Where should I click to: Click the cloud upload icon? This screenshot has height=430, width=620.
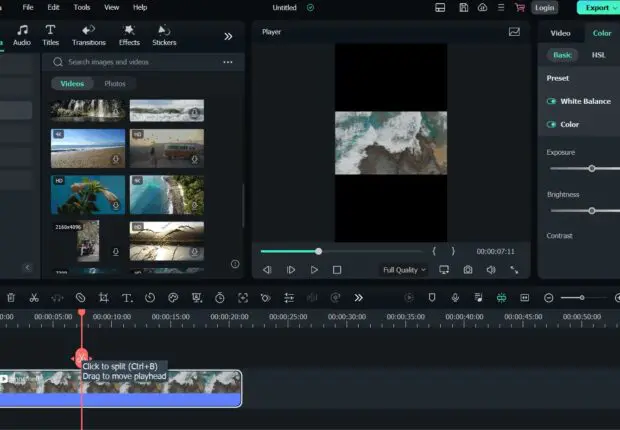(482, 8)
